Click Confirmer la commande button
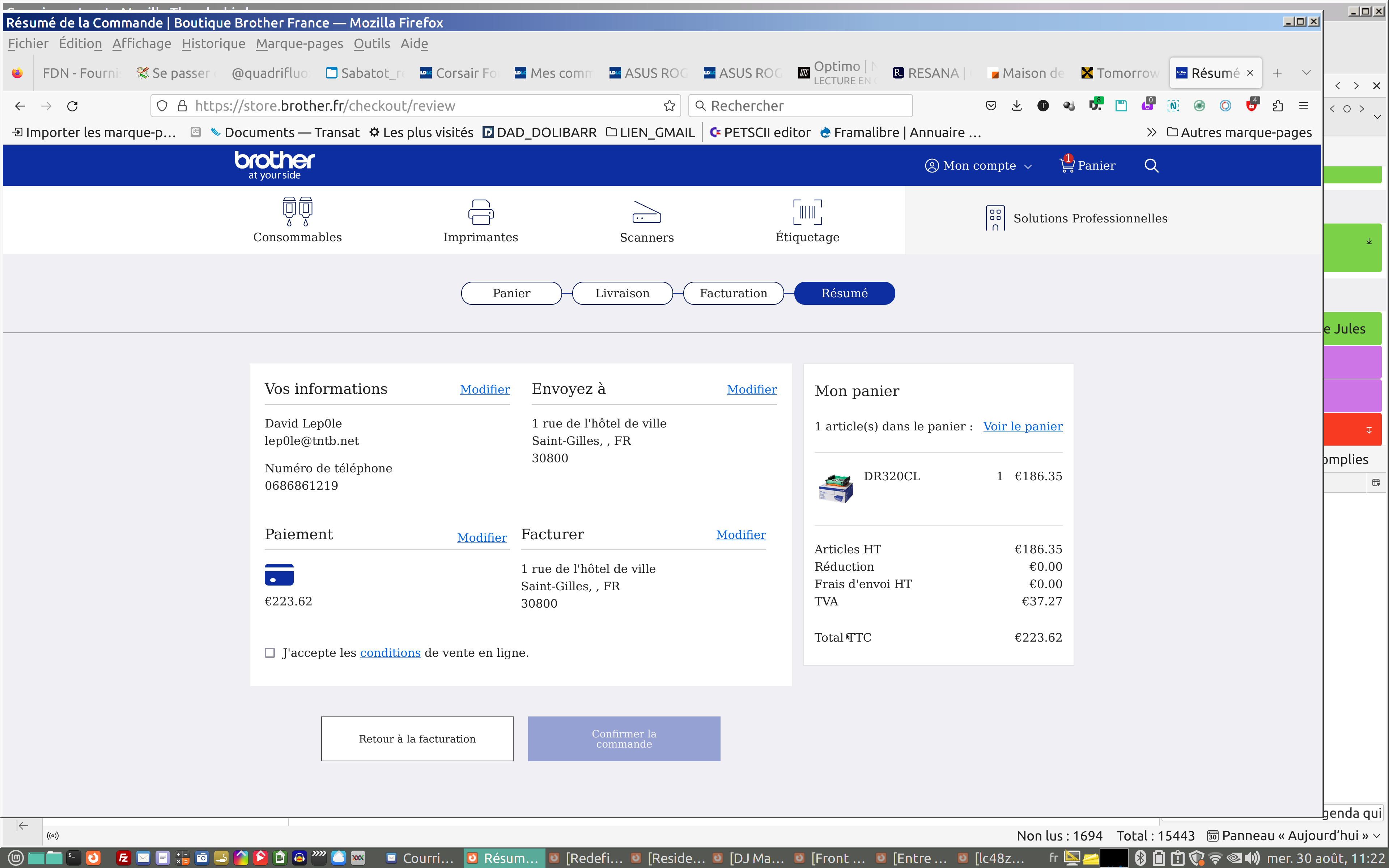The image size is (1389, 868). pos(624,739)
